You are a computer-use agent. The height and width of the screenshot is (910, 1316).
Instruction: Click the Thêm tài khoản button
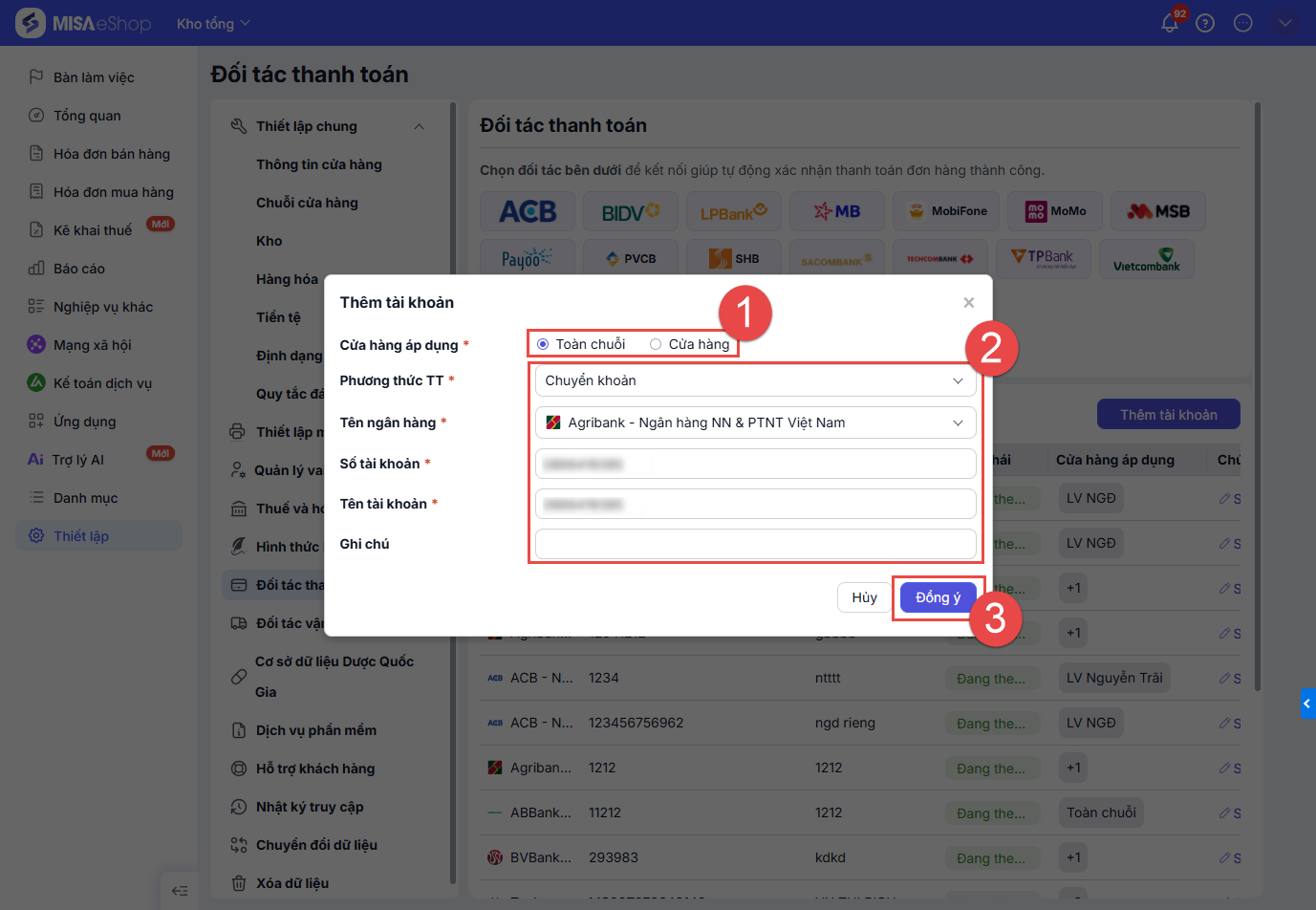coord(1169,415)
